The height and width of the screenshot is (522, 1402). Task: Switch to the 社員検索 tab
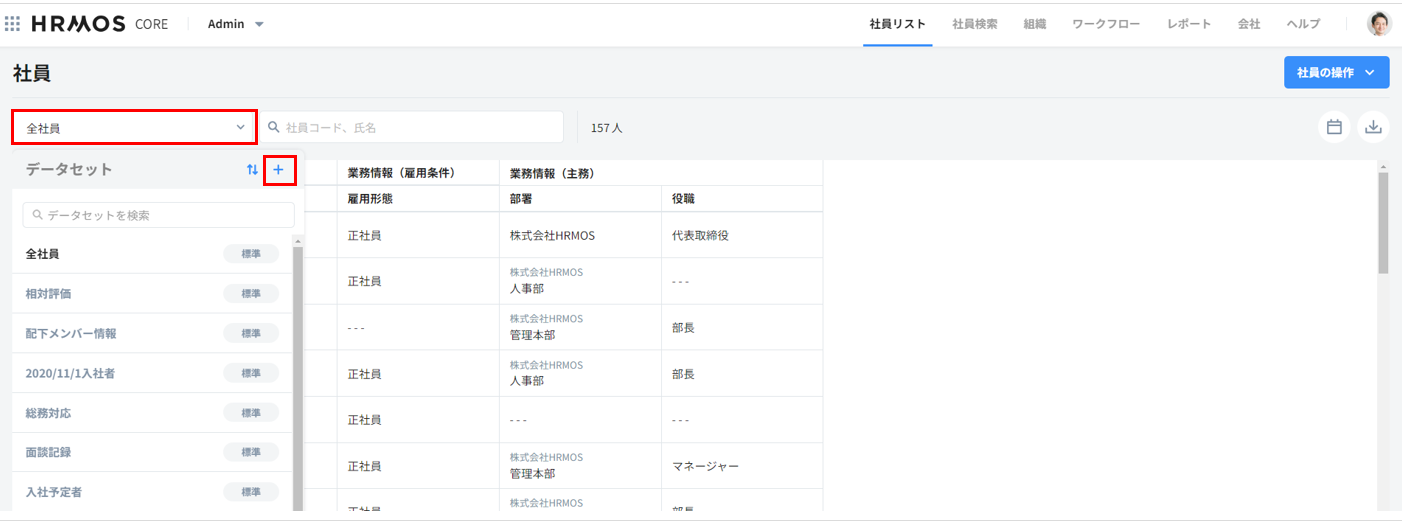(974, 24)
